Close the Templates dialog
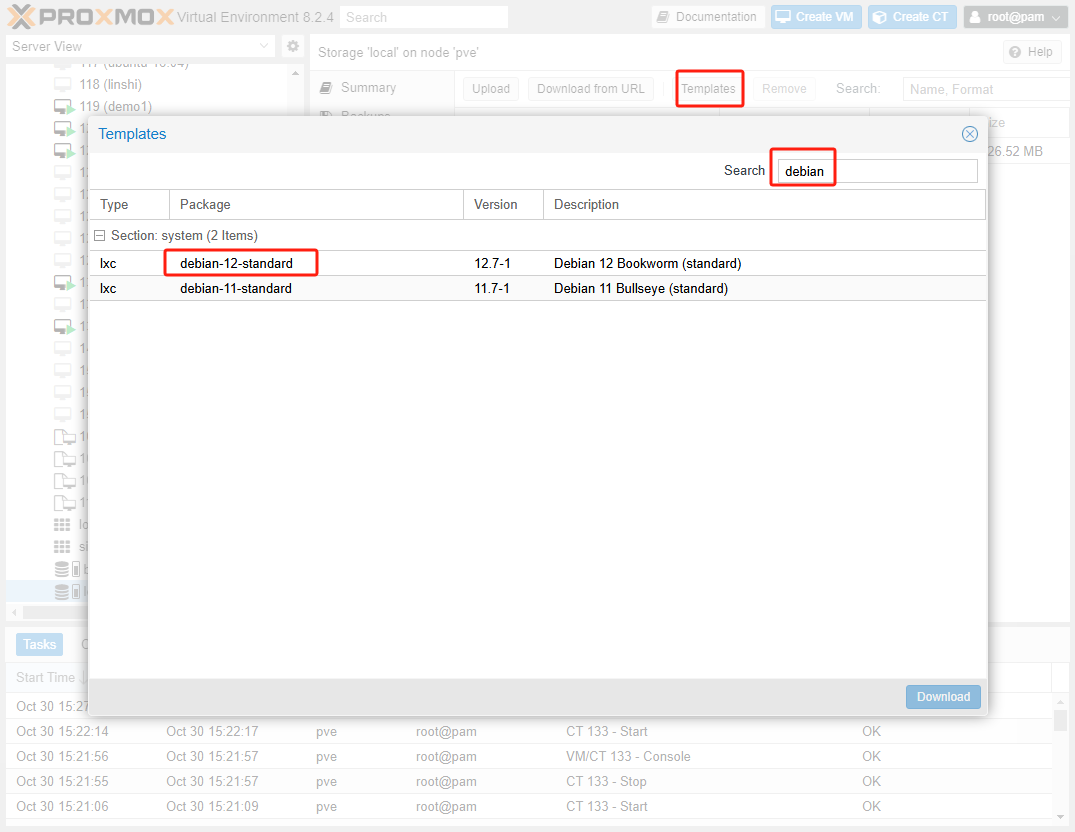 pos(969,134)
